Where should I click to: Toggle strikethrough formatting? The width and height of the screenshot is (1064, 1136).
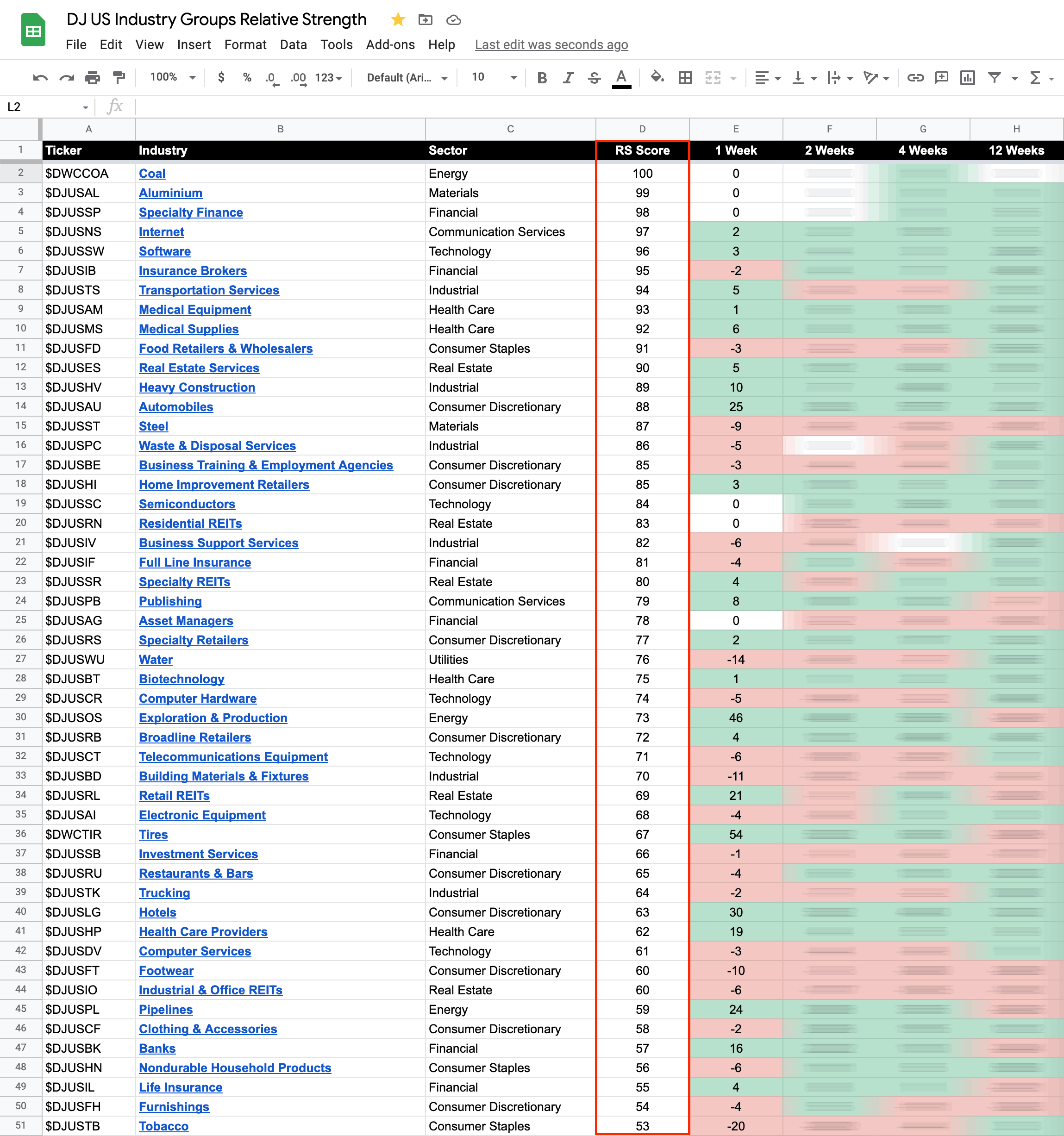click(x=595, y=78)
